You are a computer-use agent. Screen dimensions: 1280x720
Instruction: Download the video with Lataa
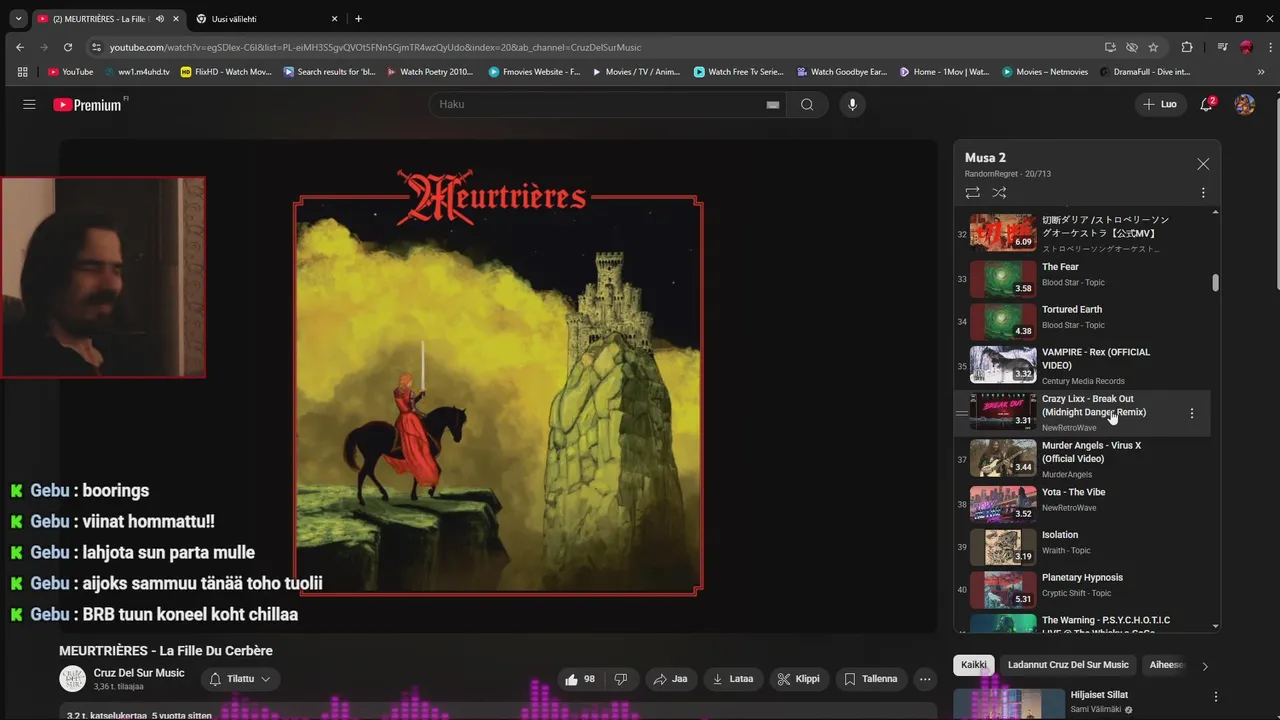click(x=732, y=679)
